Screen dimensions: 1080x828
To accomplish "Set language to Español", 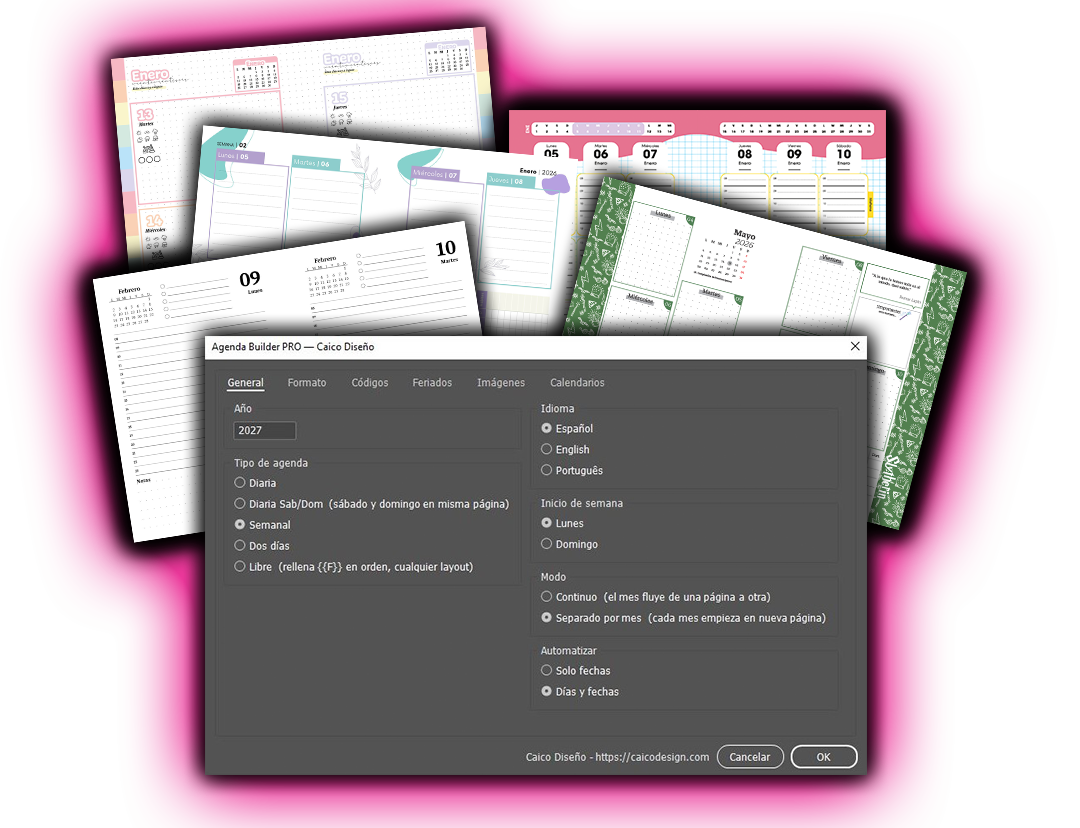I will 567,428.
